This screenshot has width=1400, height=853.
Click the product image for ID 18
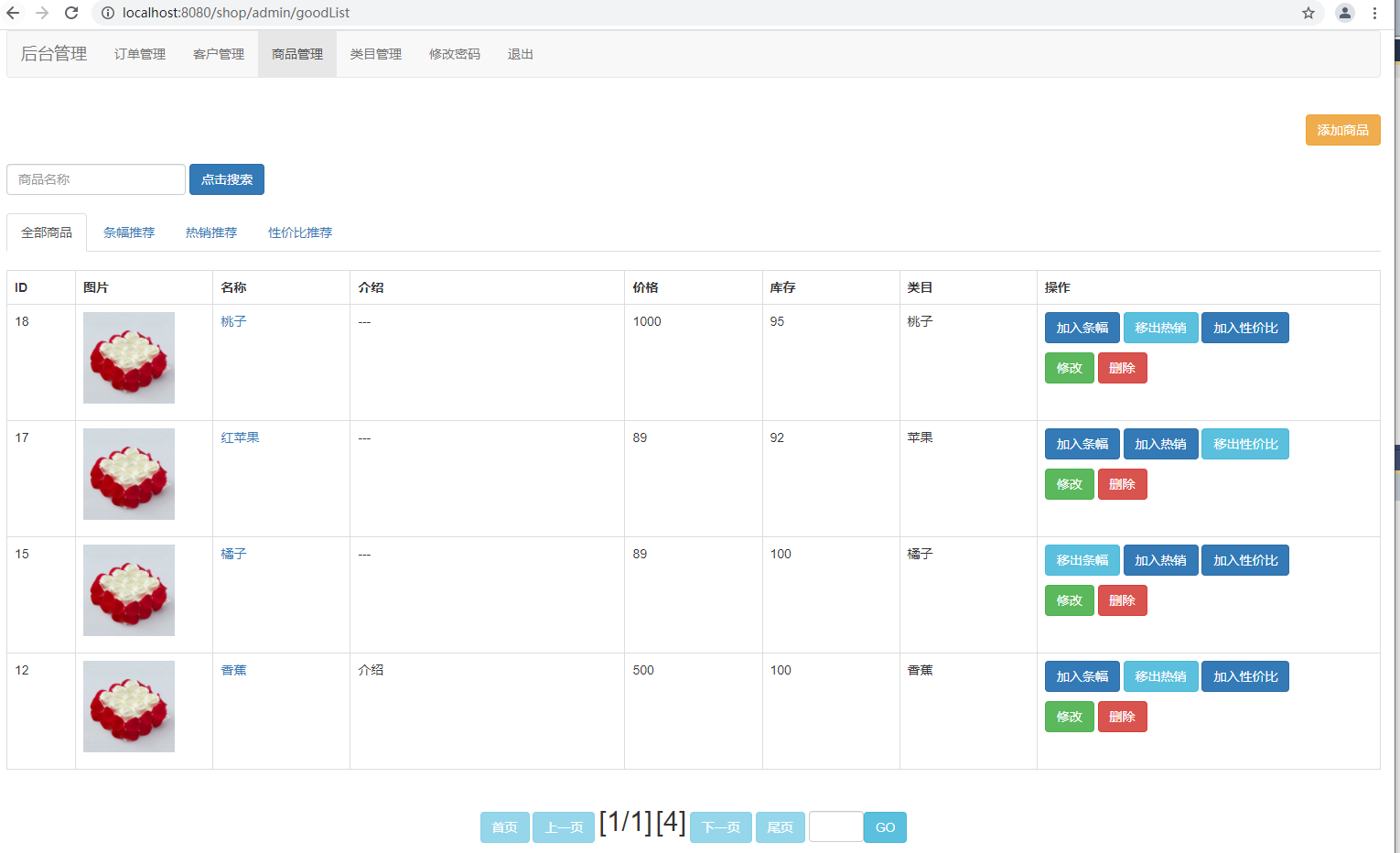(x=129, y=358)
